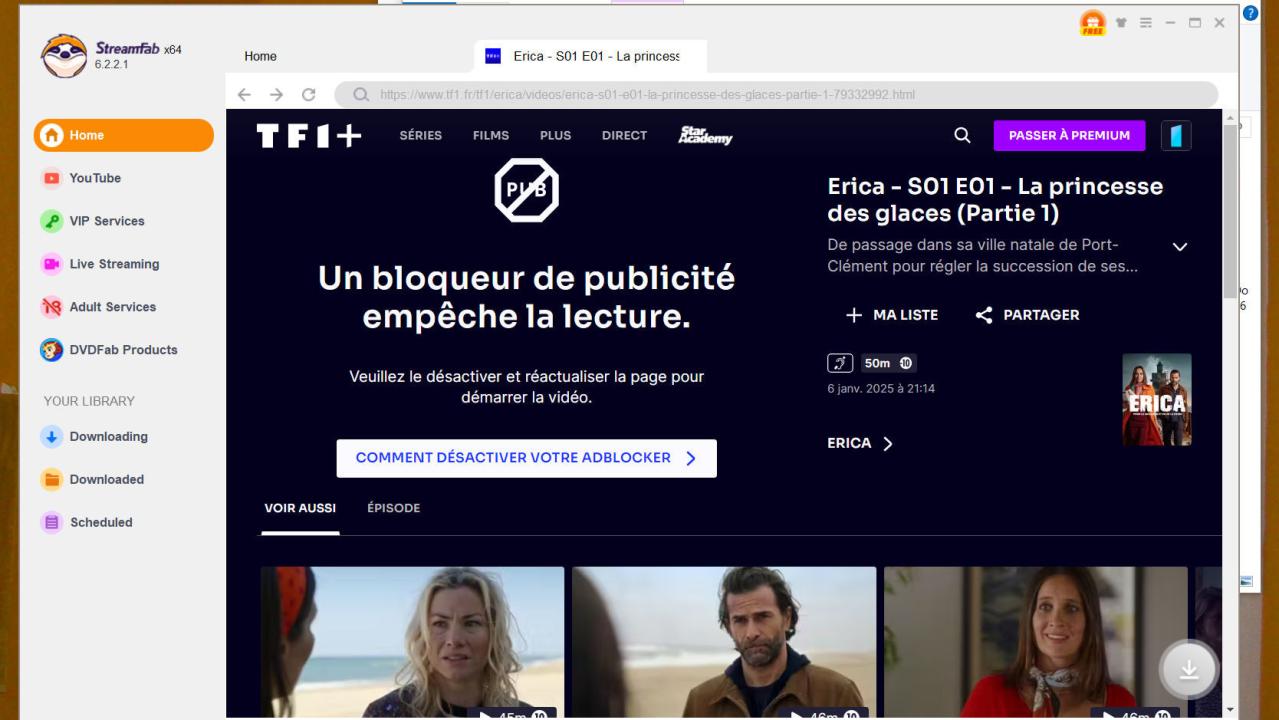Click the plus icon beside MA LISTE
This screenshot has height=720, width=1279.
(x=854, y=315)
